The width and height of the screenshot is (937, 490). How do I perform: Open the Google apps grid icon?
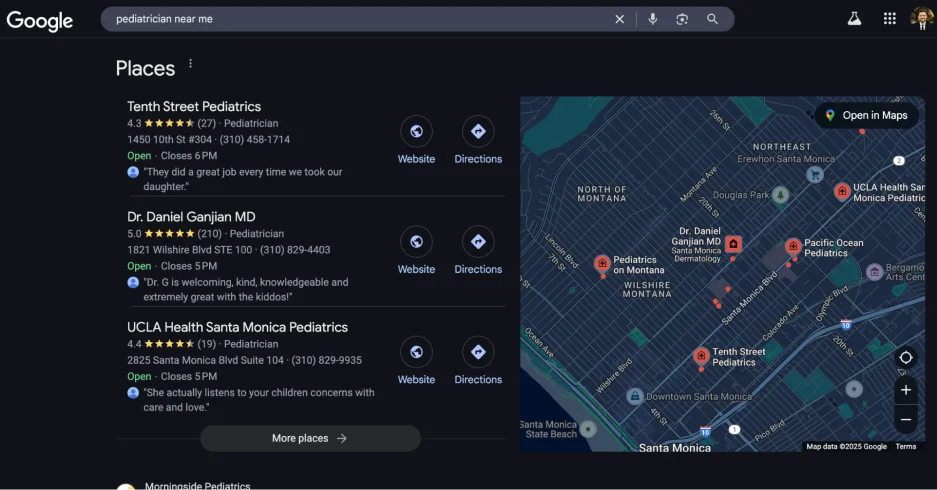click(890, 19)
